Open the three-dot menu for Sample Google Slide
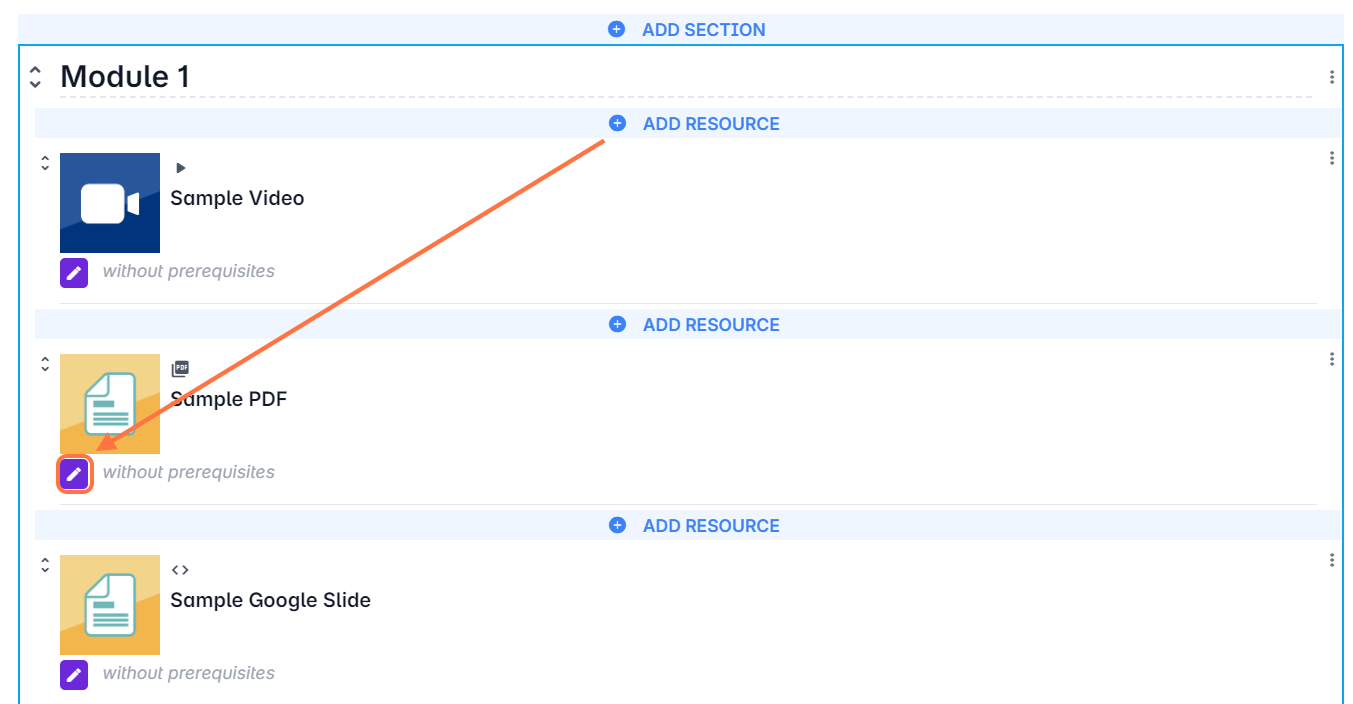 [1332, 560]
